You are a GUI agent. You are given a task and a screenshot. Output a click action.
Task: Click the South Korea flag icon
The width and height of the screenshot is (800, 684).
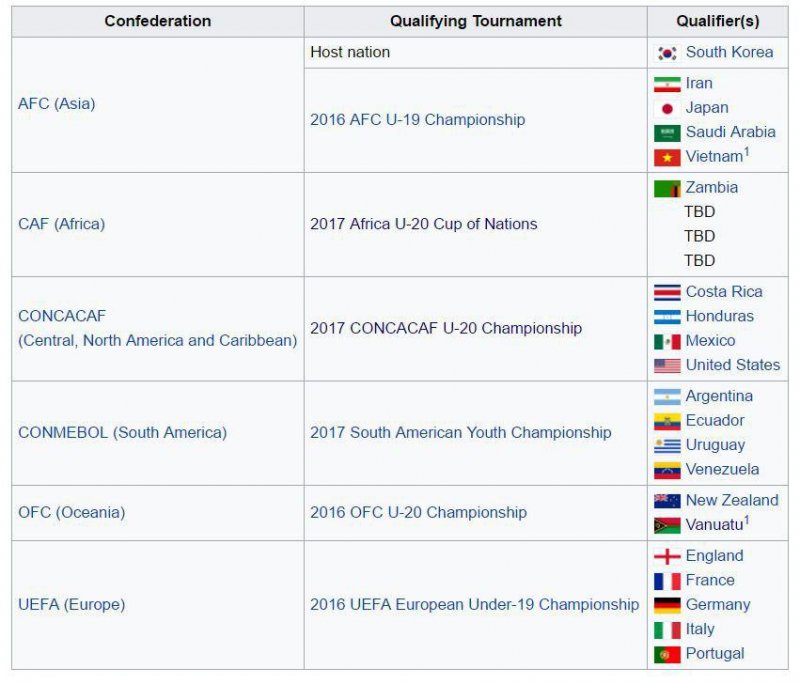click(667, 53)
